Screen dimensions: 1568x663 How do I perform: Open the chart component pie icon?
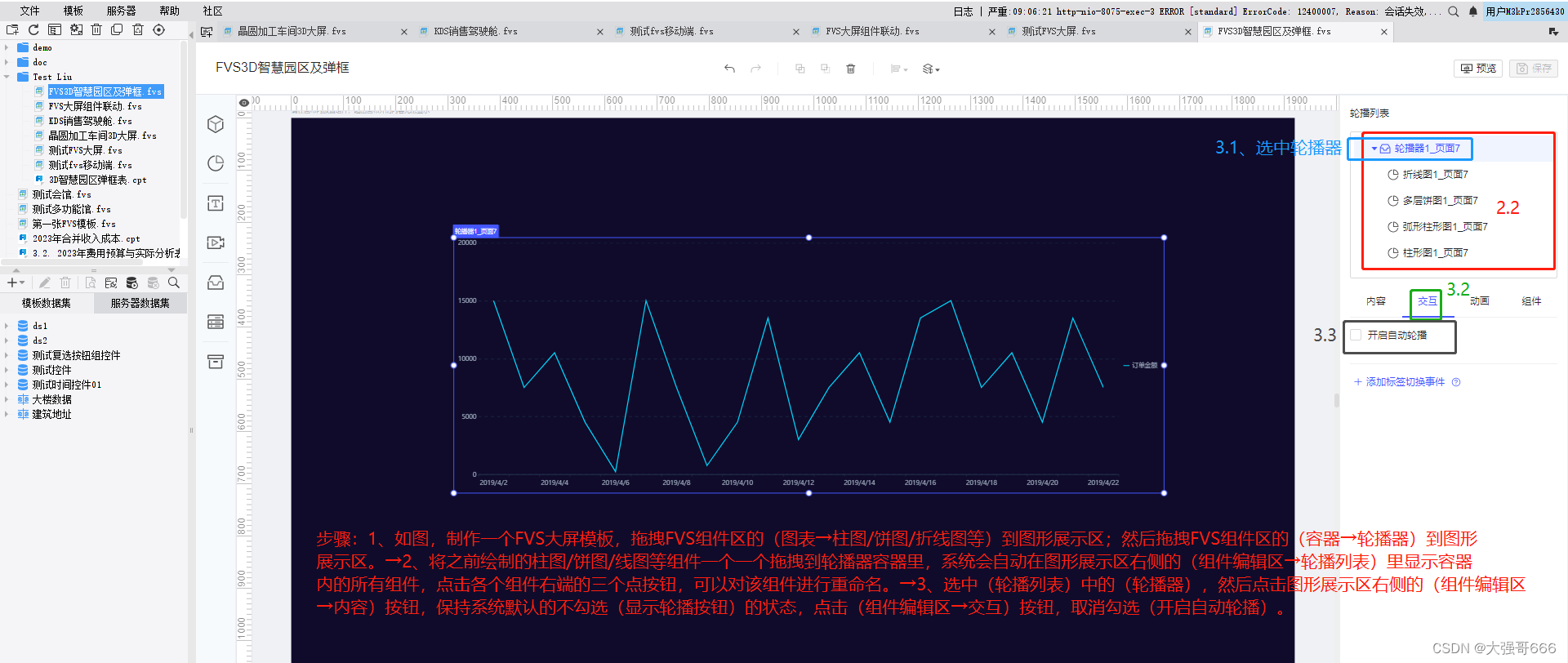click(216, 163)
